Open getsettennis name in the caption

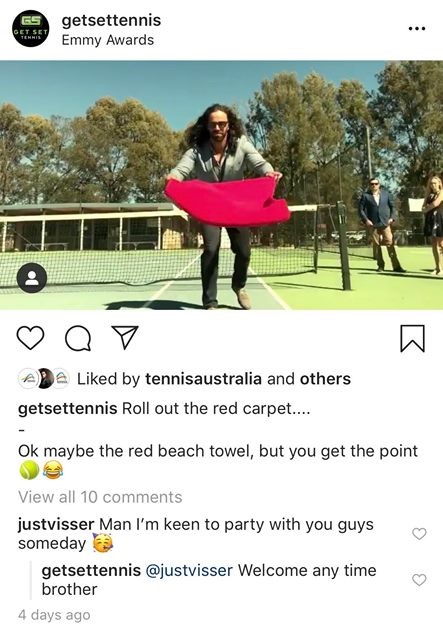(x=68, y=408)
